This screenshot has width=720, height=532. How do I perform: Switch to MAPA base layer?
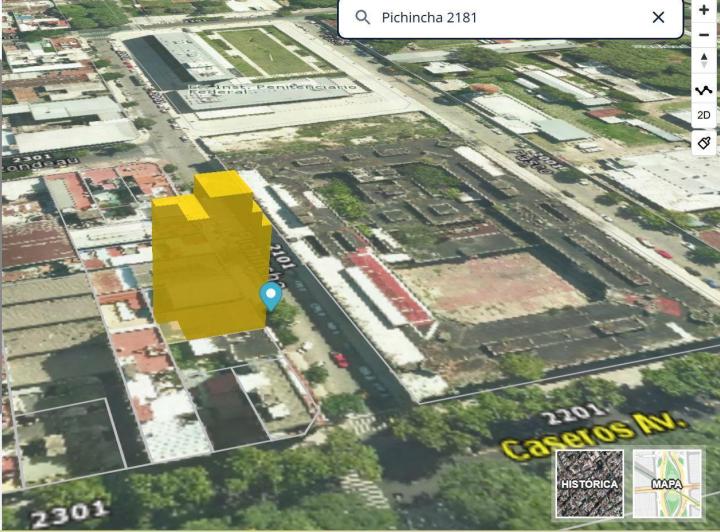click(667, 483)
